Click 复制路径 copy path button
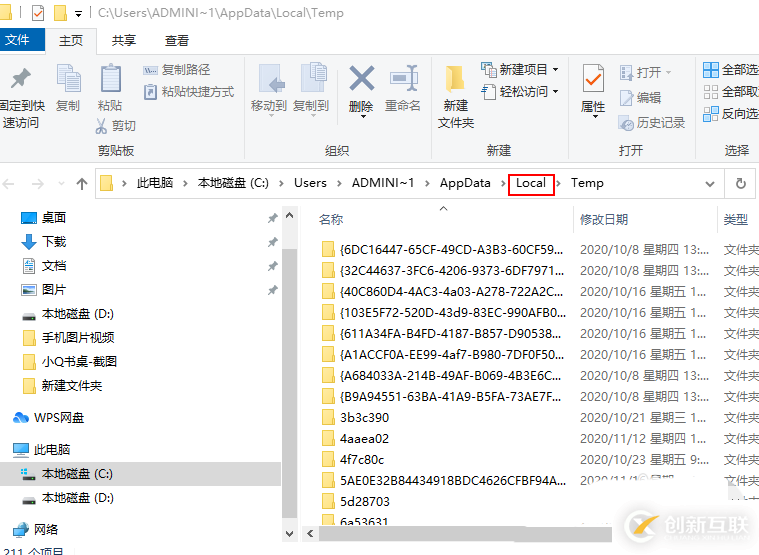 click(x=177, y=70)
